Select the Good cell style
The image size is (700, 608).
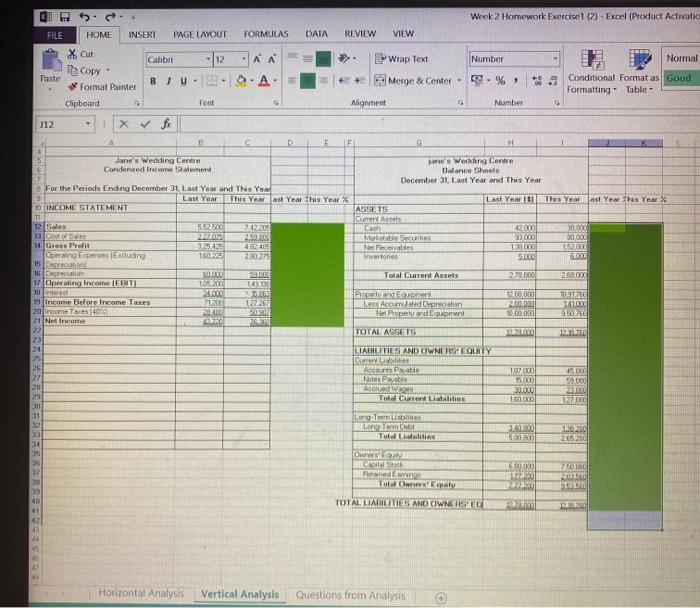(x=681, y=79)
